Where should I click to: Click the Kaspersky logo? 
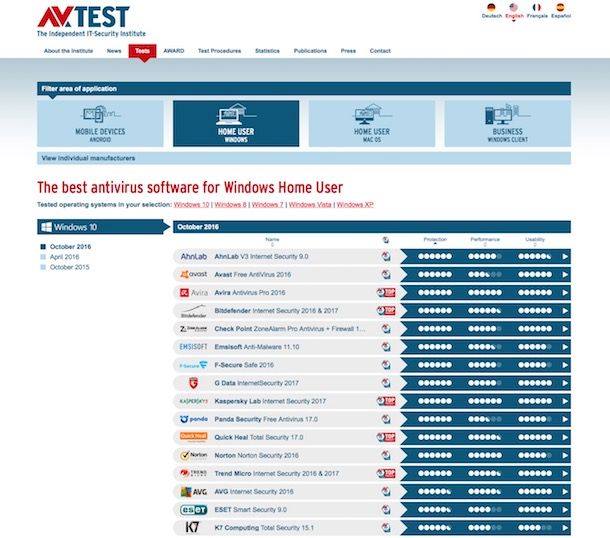(x=193, y=401)
